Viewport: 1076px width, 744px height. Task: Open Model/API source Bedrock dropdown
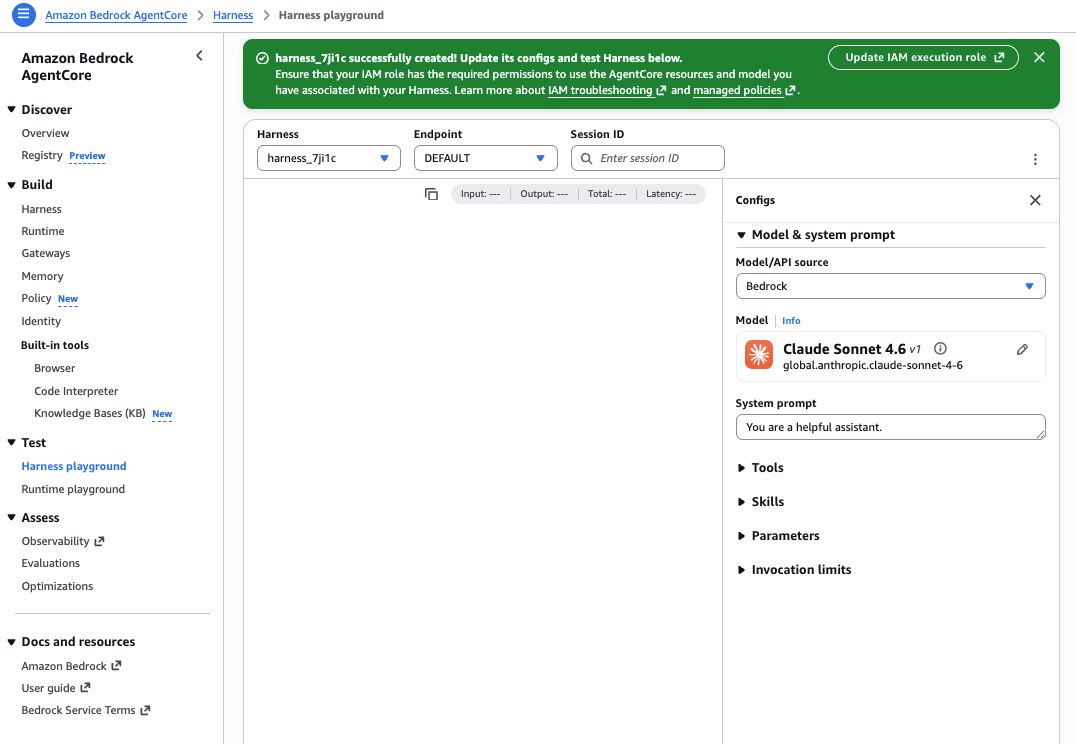pyautogui.click(x=890, y=286)
